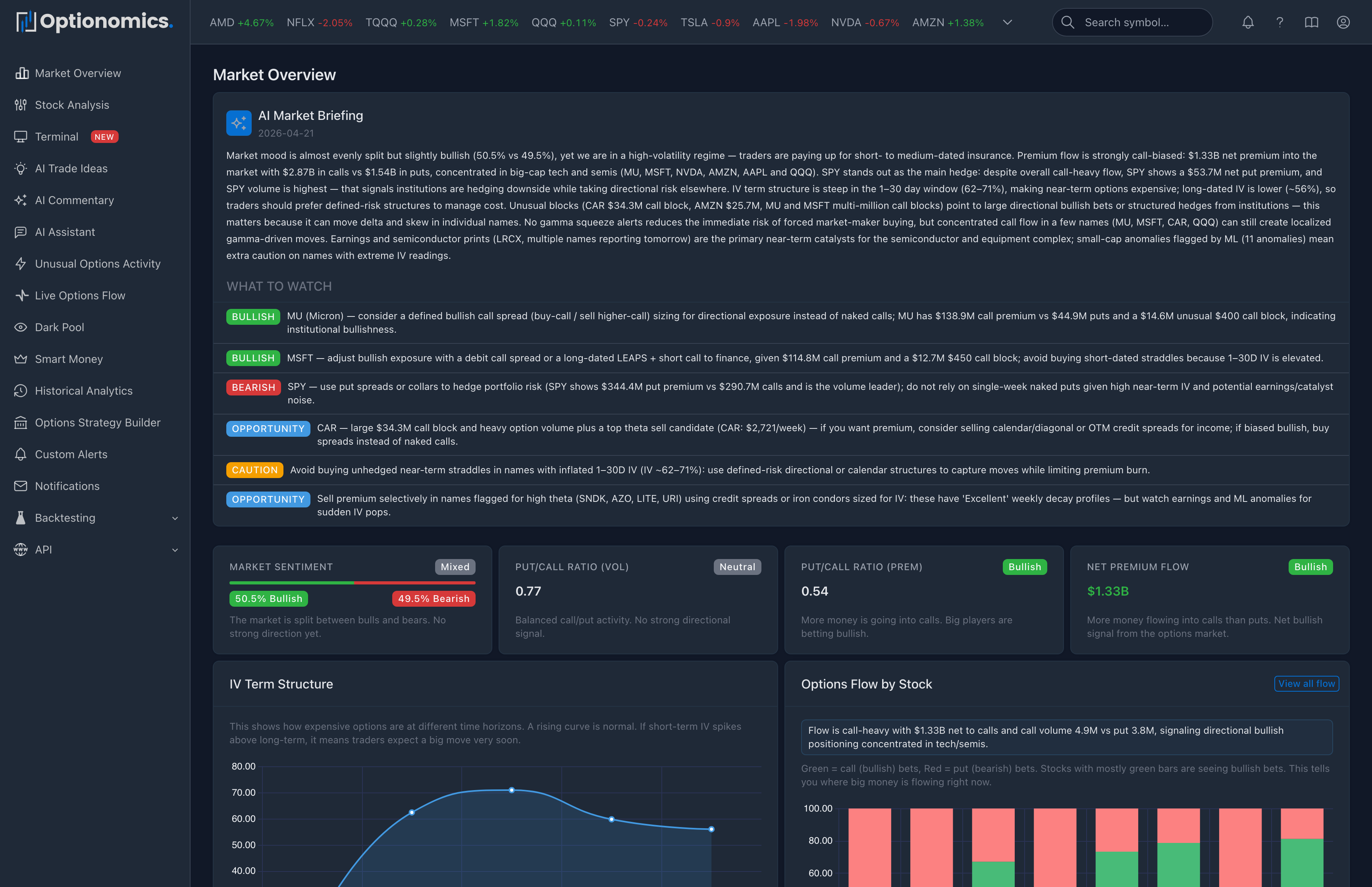Click the View all flow link
This screenshot has height=887, width=1372.
coord(1306,683)
